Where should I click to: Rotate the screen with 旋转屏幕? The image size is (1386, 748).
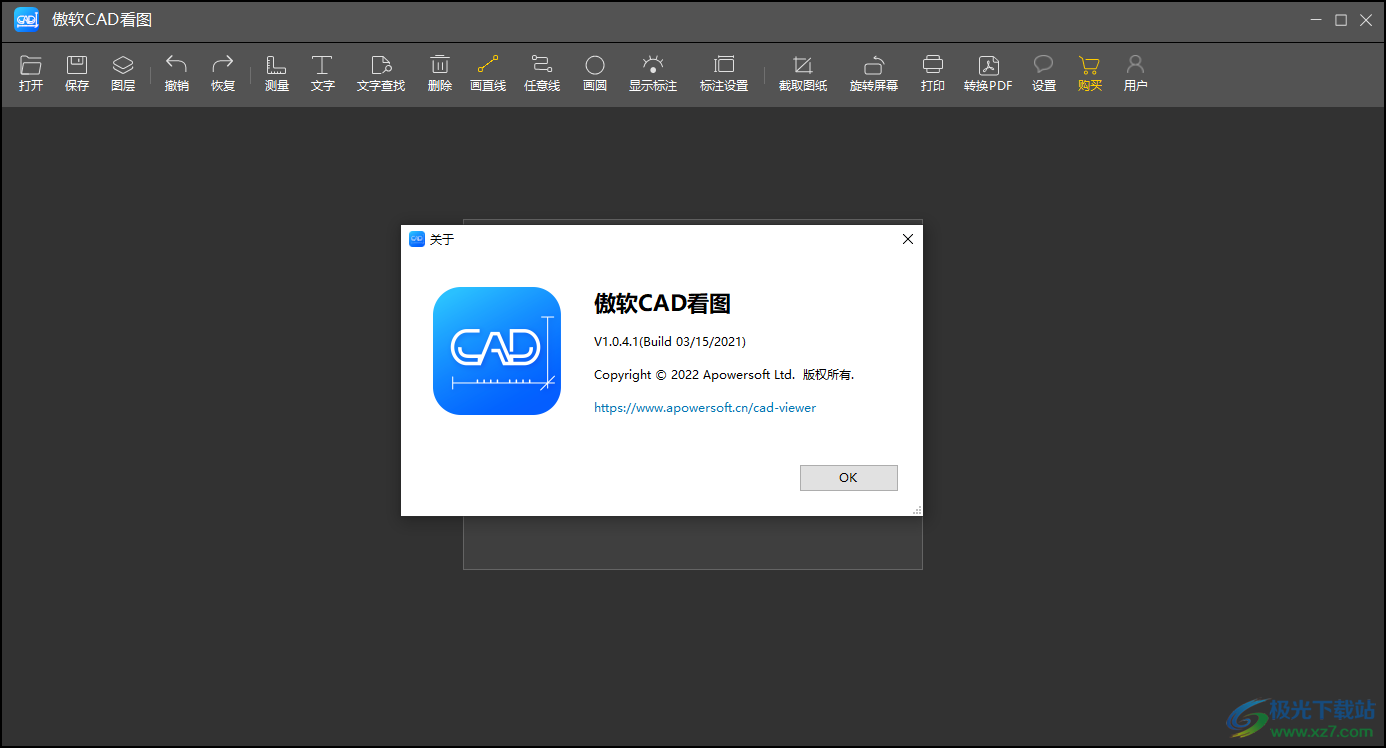coord(872,72)
